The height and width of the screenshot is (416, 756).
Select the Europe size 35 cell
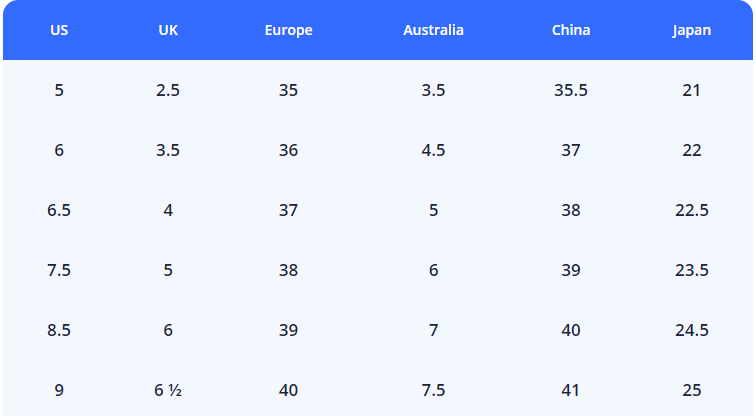(288, 90)
